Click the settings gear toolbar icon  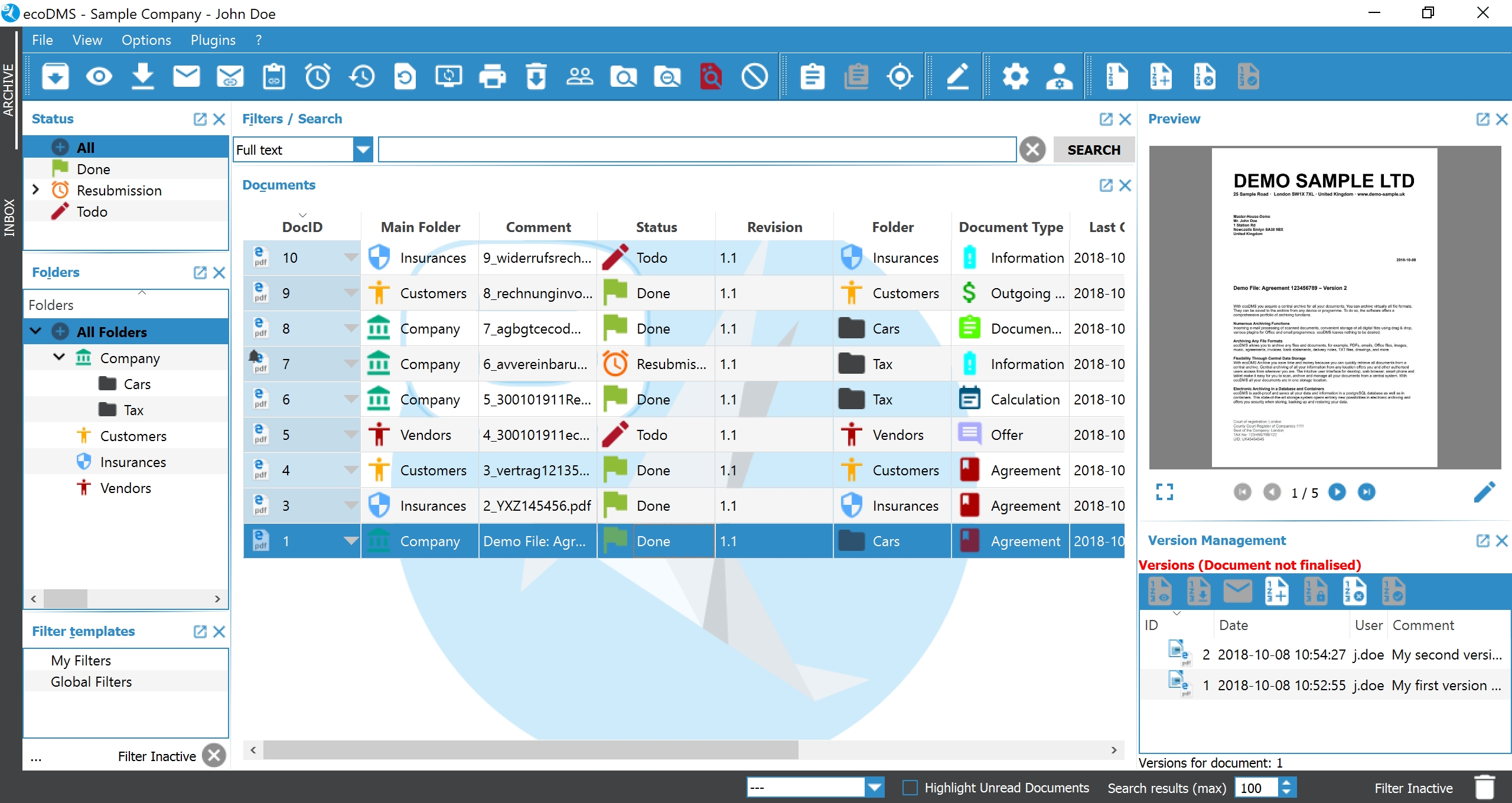click(1015, 77)
